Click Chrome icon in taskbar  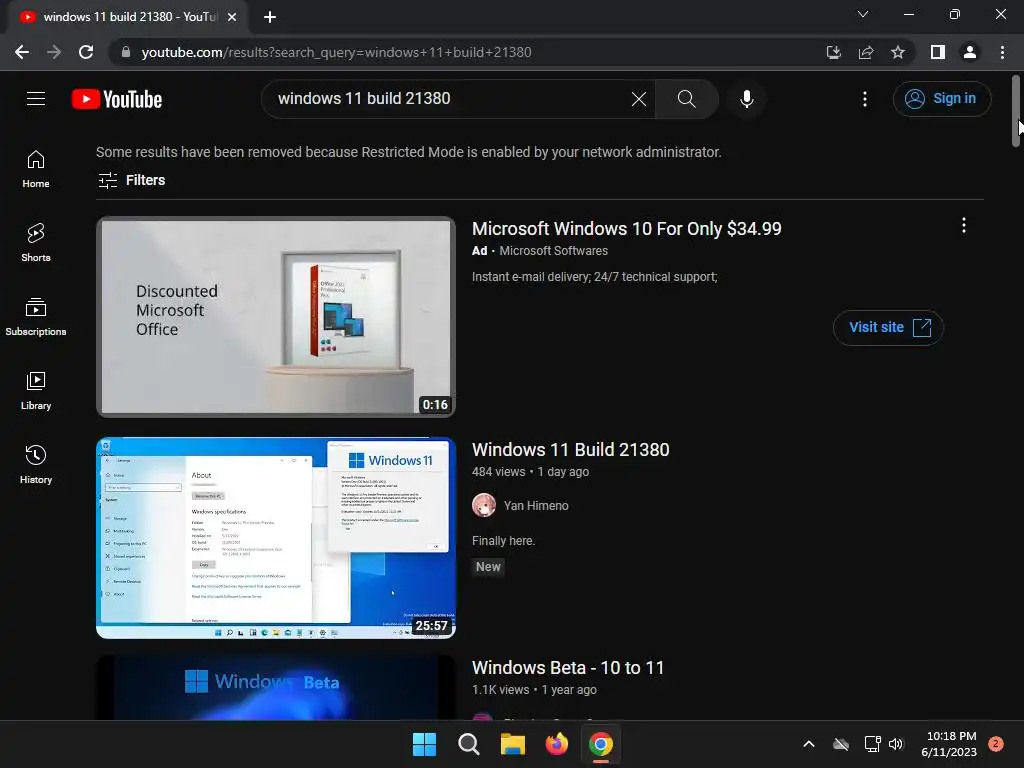tap(601, 744)
